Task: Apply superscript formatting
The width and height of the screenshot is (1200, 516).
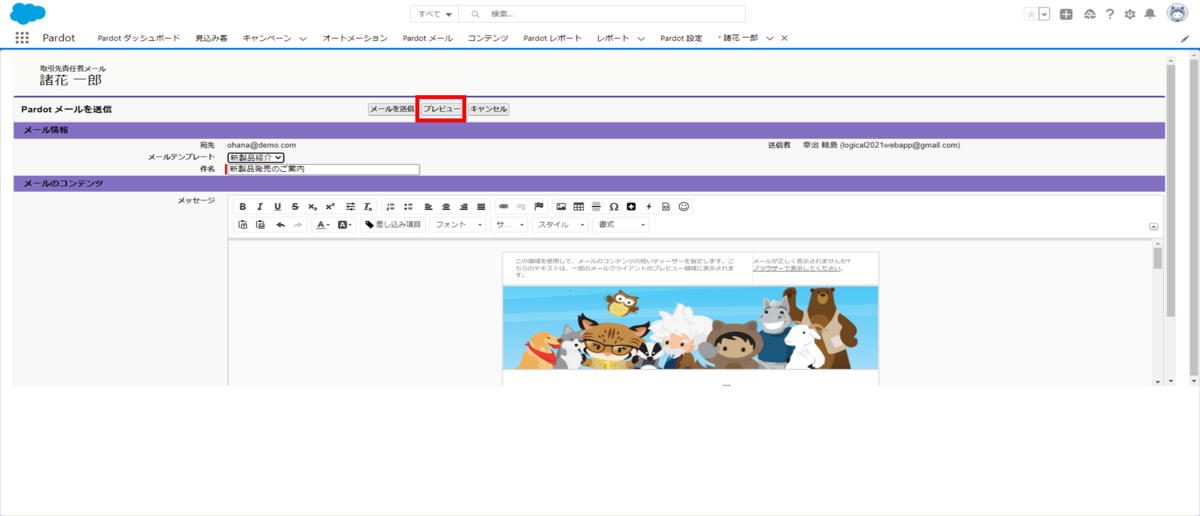Action: 330,207
